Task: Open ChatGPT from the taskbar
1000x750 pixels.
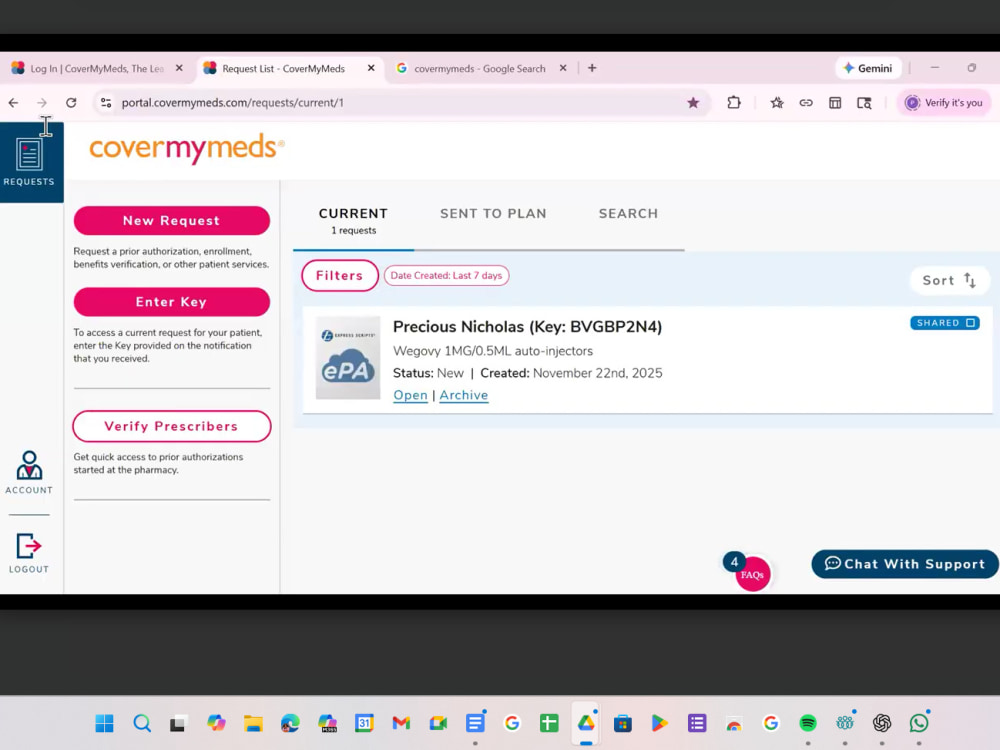Action: (881, 723)
